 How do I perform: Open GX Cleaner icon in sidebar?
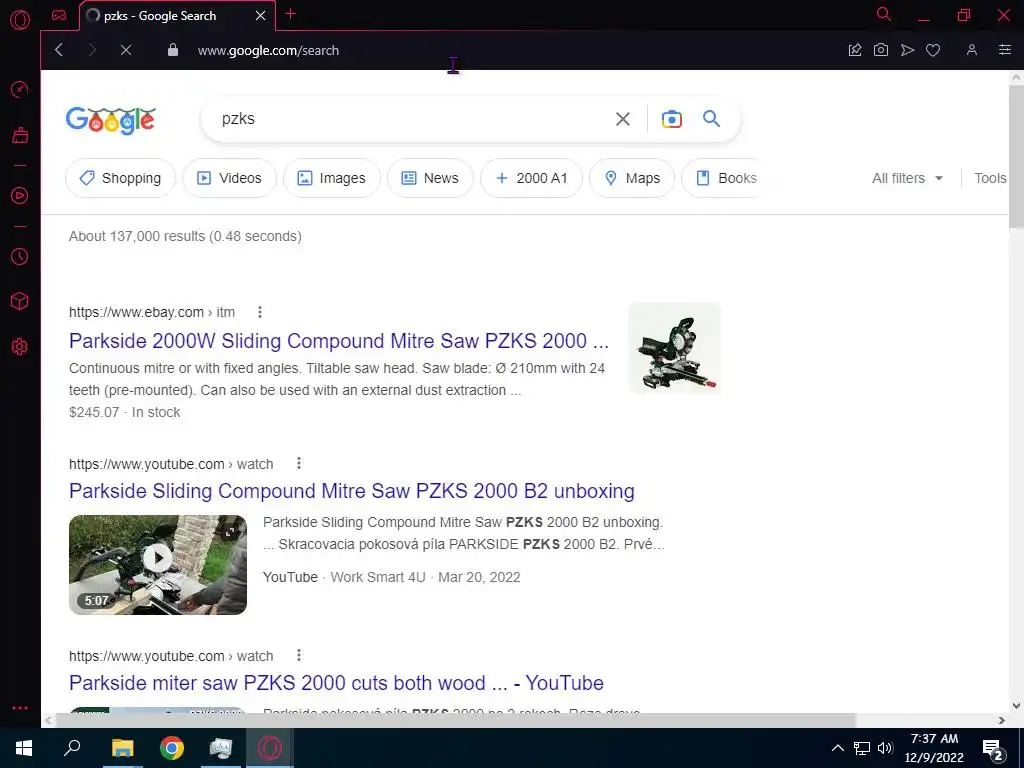20,135
